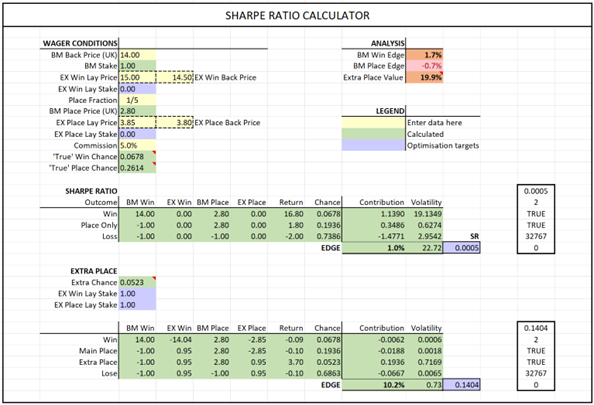Screen dimensions: 594x405
Task: Click the Loss row Contribution value -1.4771
Action: coord(374,236)
